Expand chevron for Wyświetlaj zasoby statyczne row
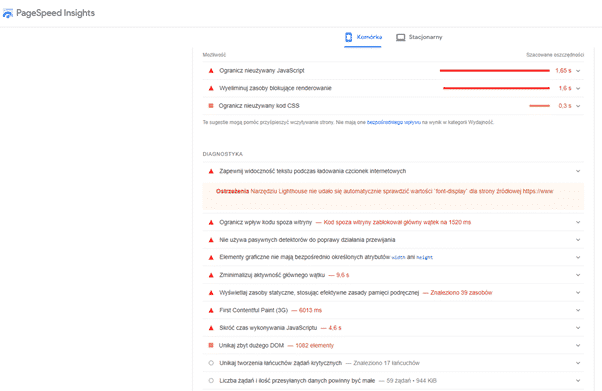 coord(578,293)
